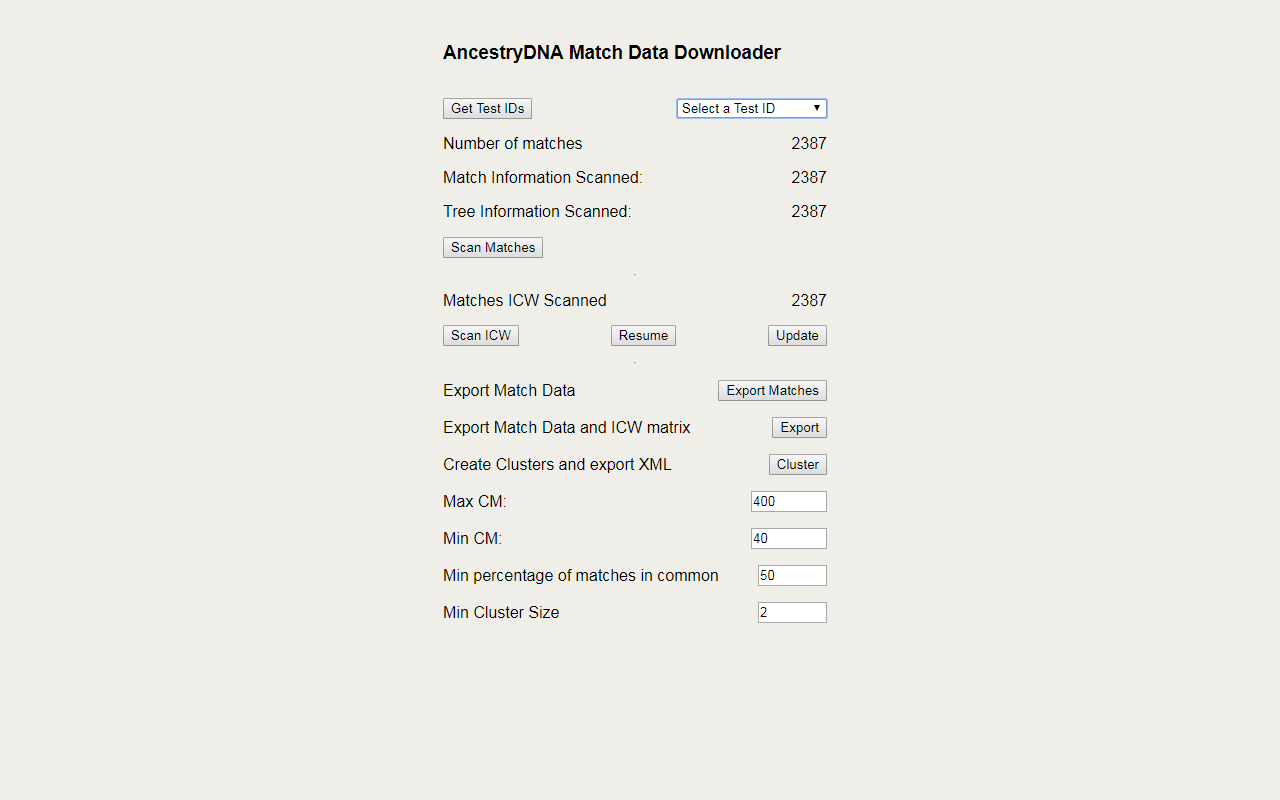Click the Min percentage of matches field

pyautogui.click(x=791, y=575)
